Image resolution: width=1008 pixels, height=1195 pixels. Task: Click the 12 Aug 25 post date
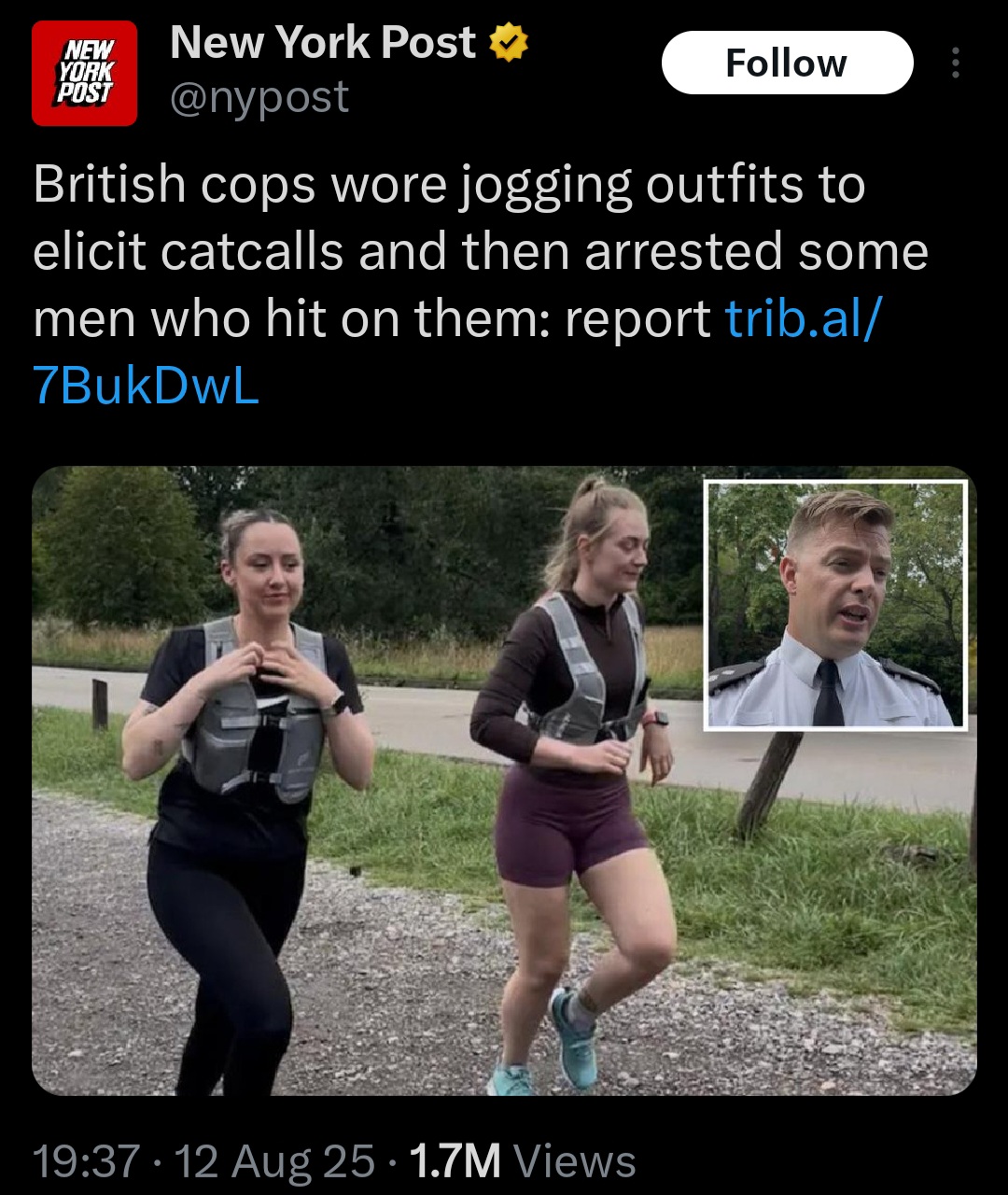[x=274, y=1162]
